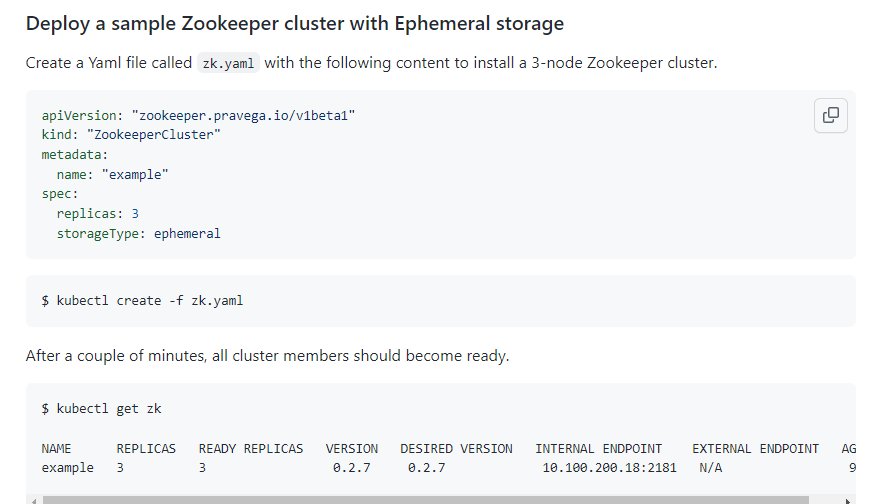This screenshot has height=504, width=875.
Task: Click the DESIRED VERSION column header
Action: pyautogui.click(x=456, y=449)
